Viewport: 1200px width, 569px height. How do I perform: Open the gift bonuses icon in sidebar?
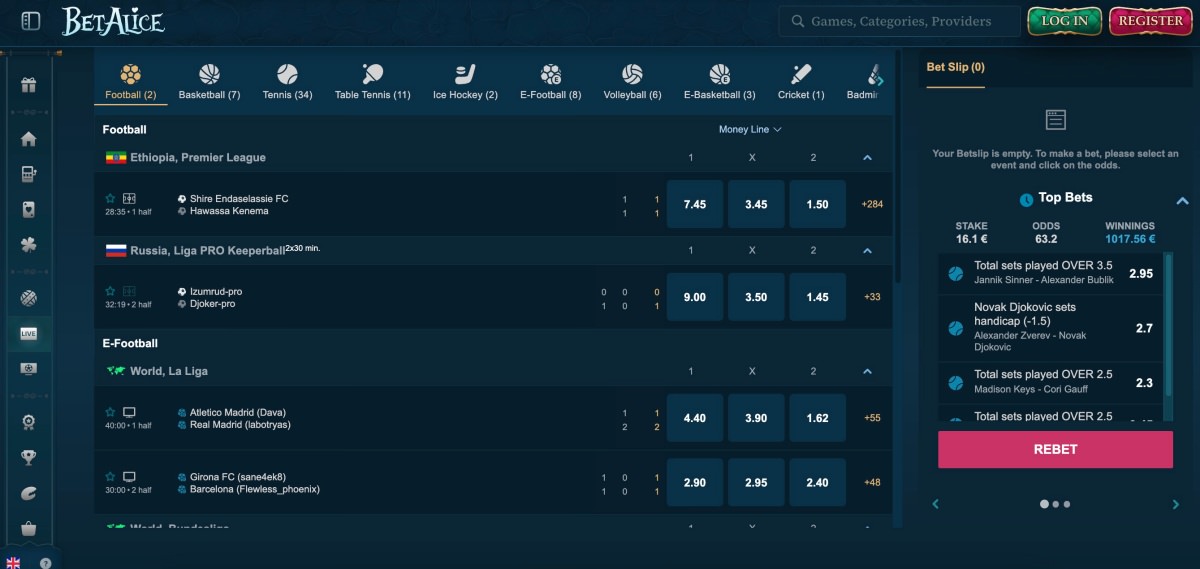coord(29,85)
